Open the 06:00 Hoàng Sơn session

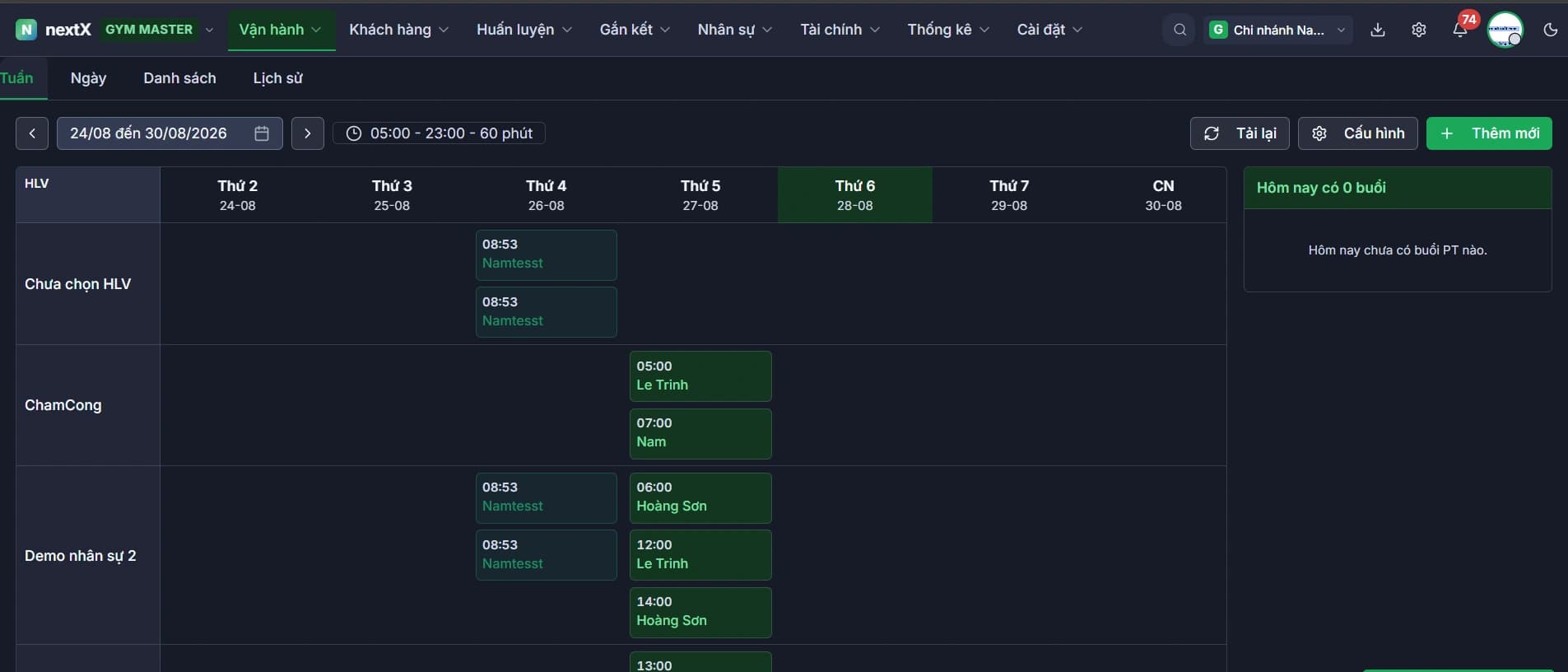click(700, 497)
